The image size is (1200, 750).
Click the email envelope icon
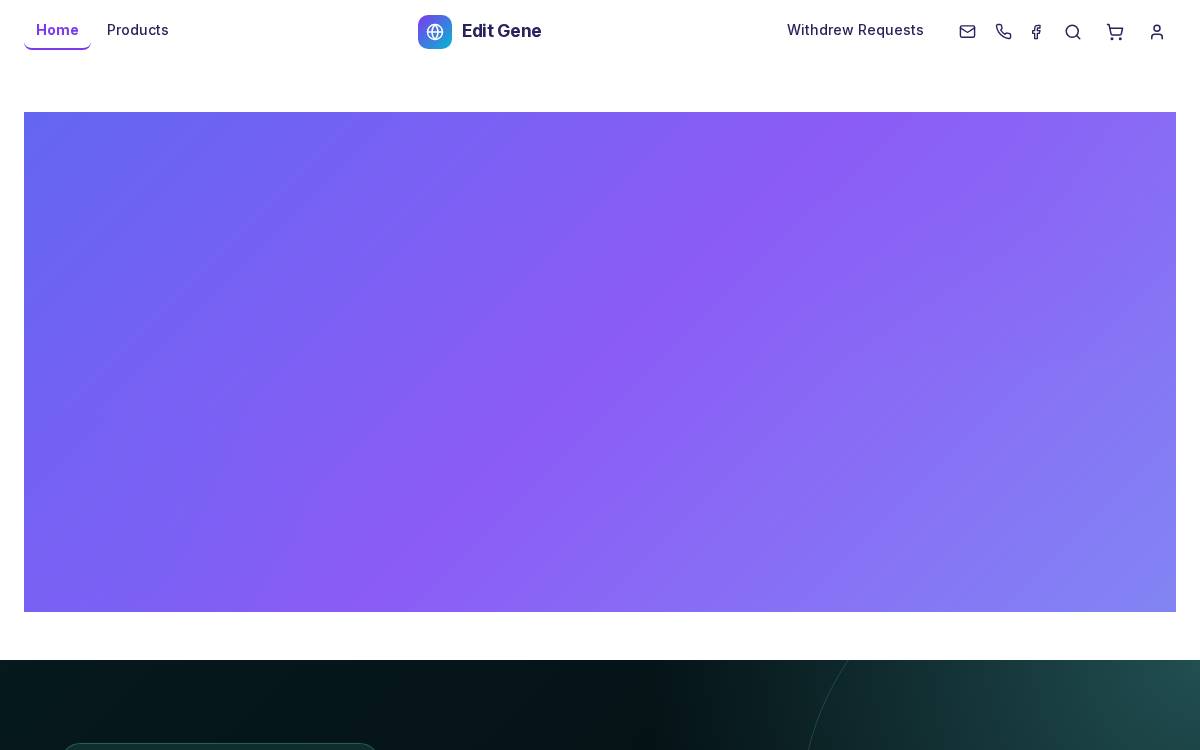click(x=967, y=32)
